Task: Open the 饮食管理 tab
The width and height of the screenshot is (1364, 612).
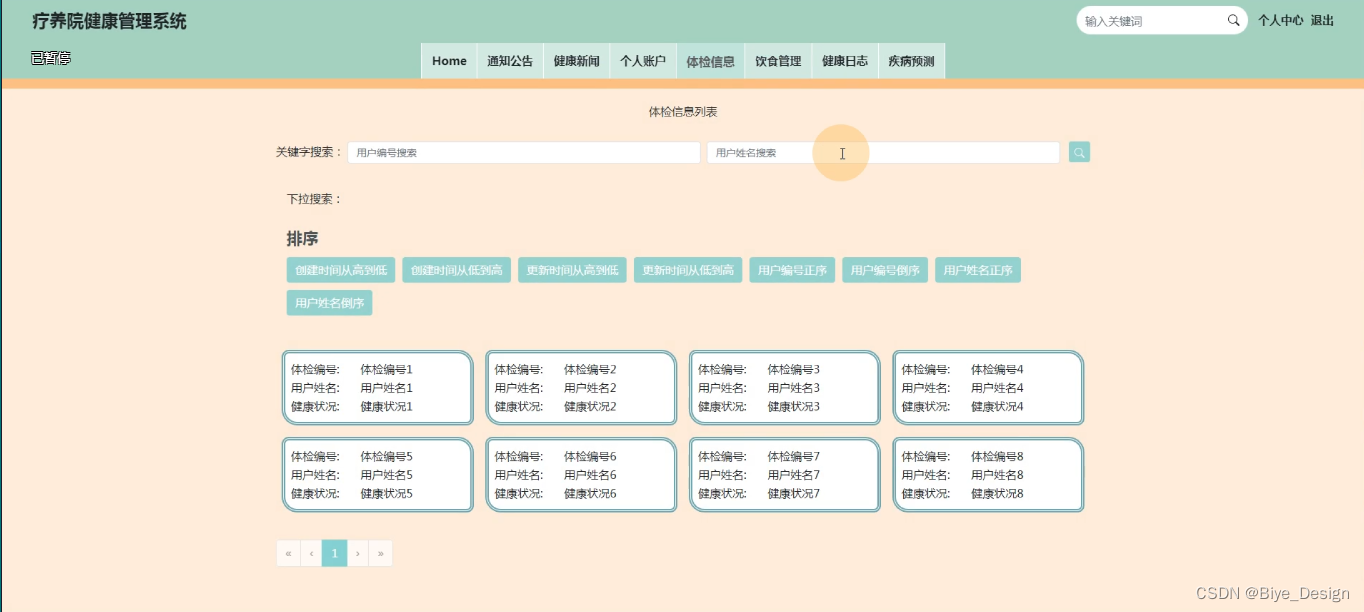Action: (x=778, y=61)
